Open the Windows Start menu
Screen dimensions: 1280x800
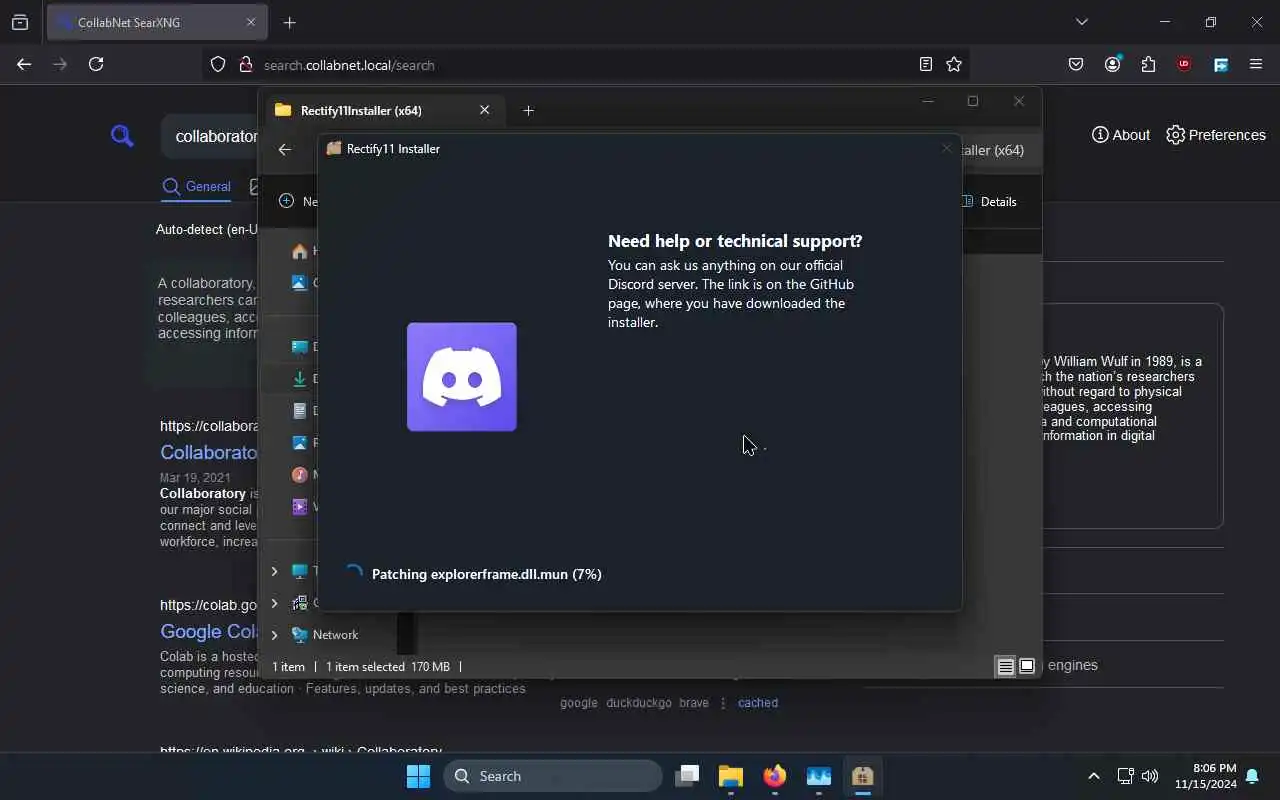tap(418, 776)
